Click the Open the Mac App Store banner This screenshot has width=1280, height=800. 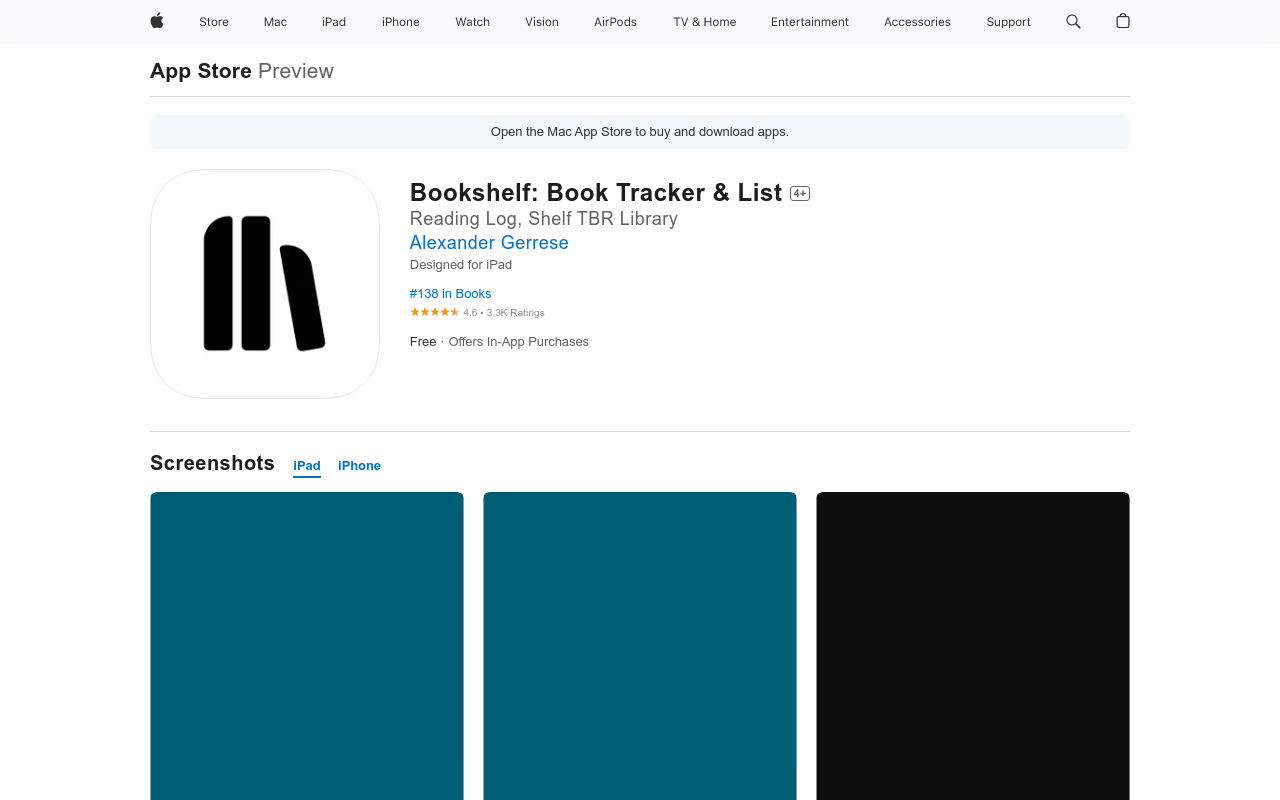click(640, 132)
